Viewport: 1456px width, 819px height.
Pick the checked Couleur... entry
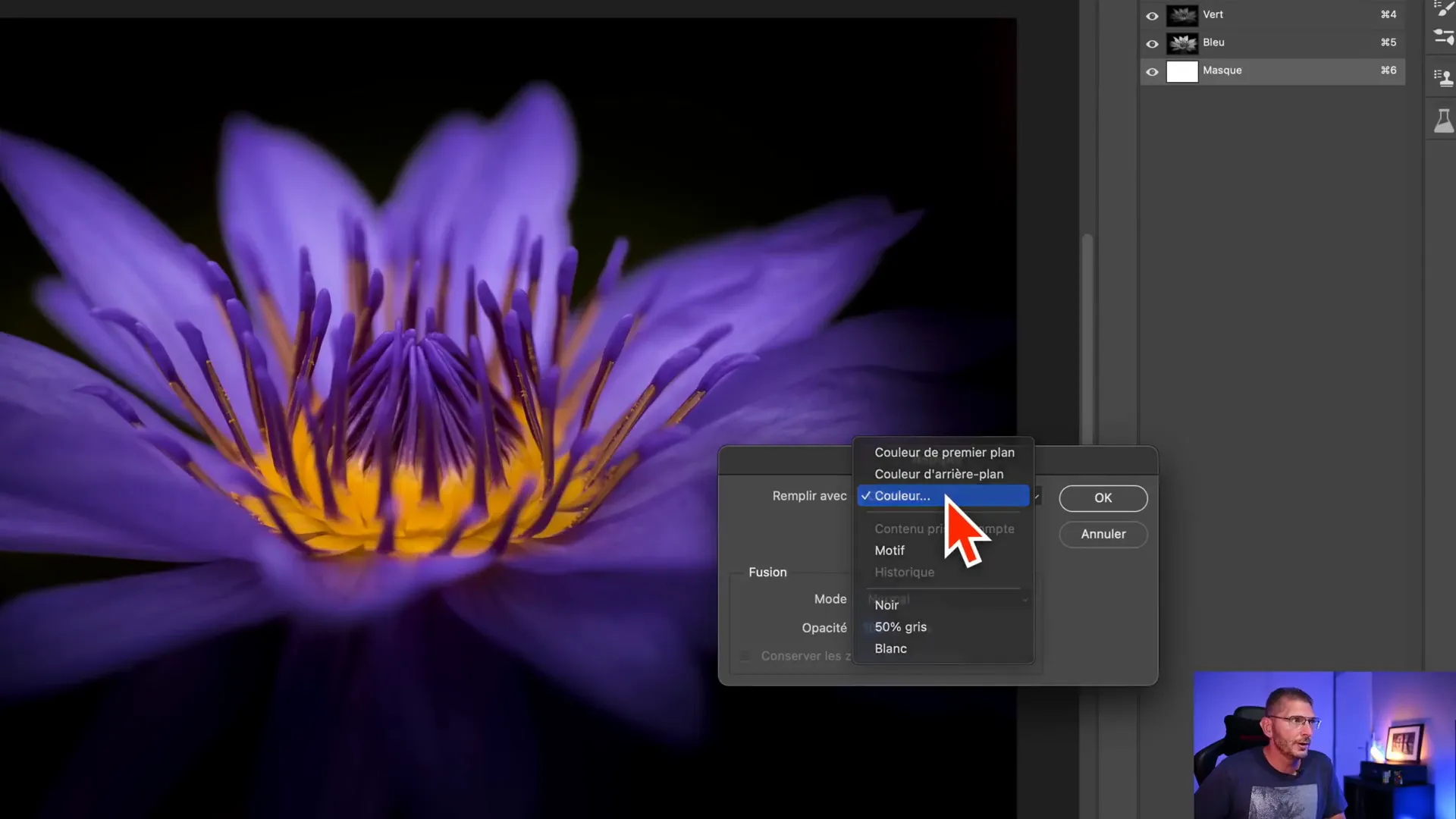(943, 496)
